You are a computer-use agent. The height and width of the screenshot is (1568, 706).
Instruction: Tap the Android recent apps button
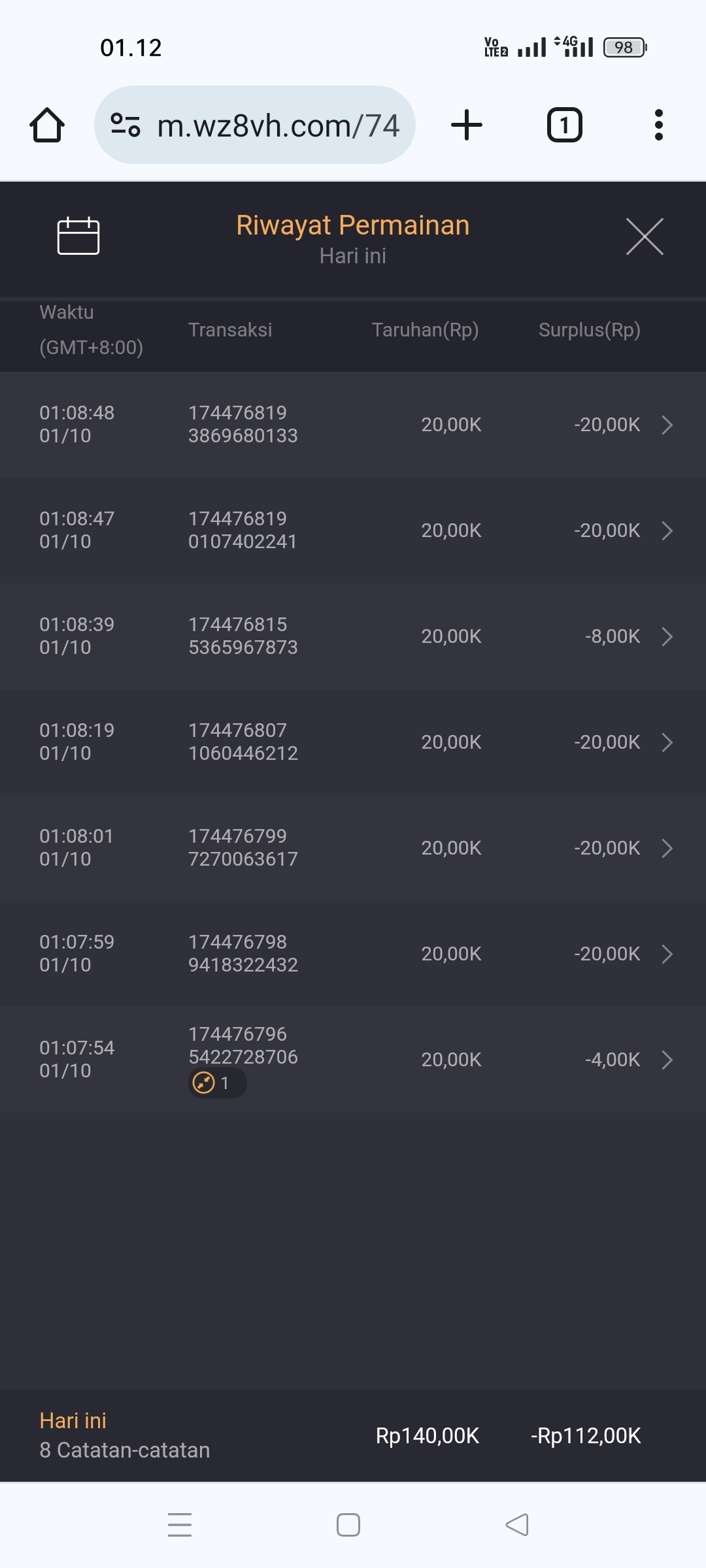pyautogui.click(x=180, y=1525)
